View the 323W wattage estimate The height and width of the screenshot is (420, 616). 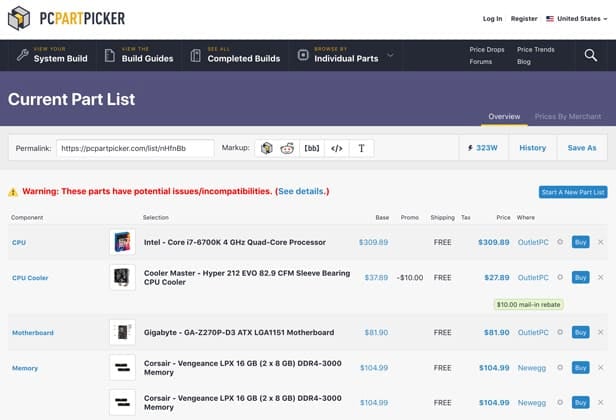pyautogui.click(x=483, y=148)
